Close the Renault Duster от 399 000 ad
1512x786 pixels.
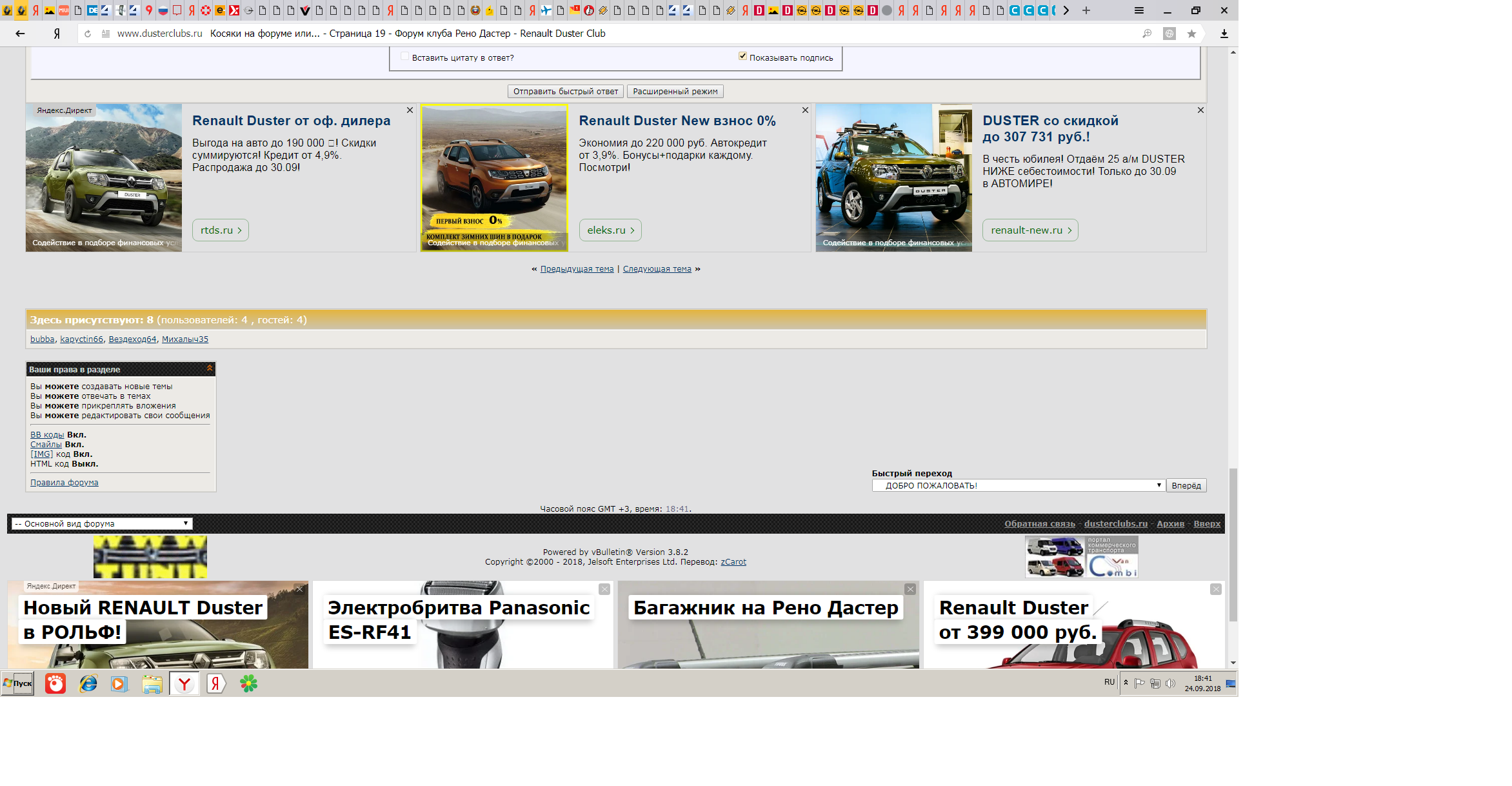click(x=1216, y=589)
